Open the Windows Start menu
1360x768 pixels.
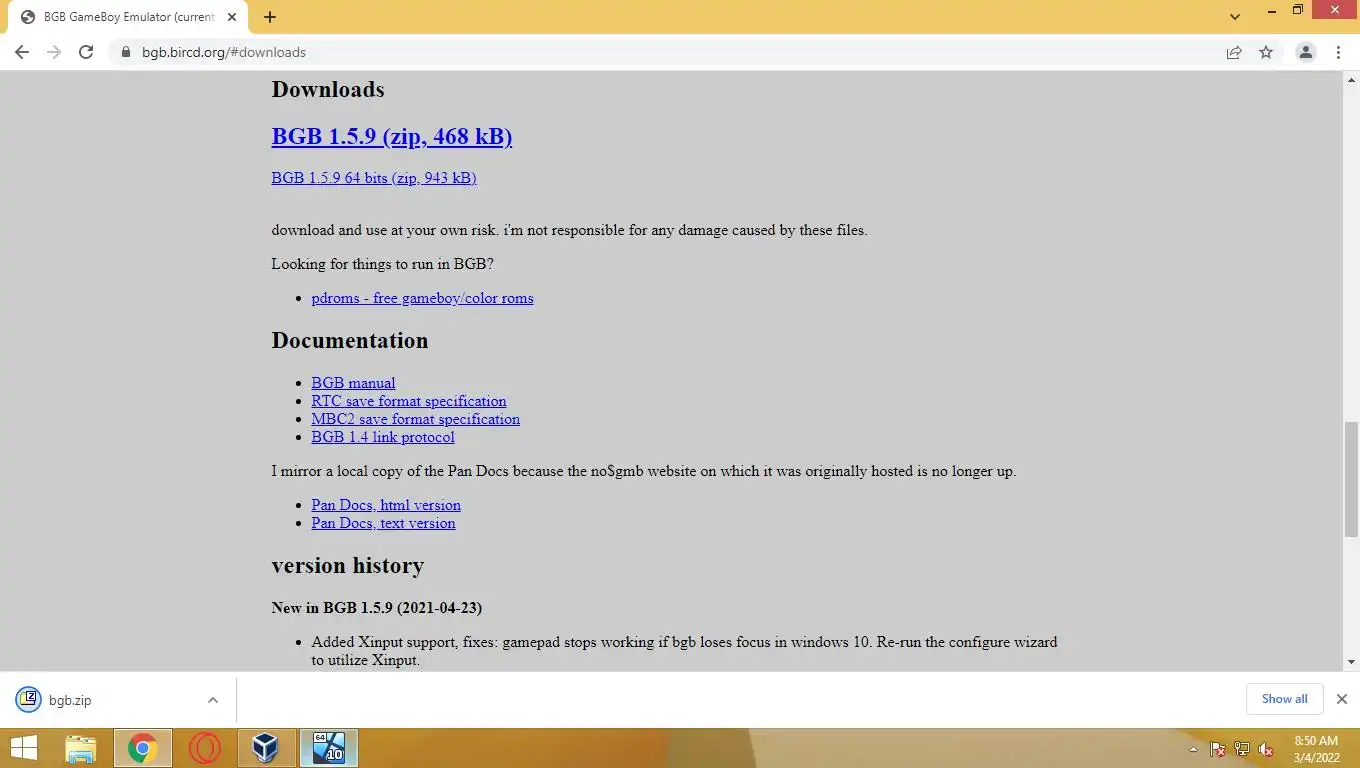(23, 748)
